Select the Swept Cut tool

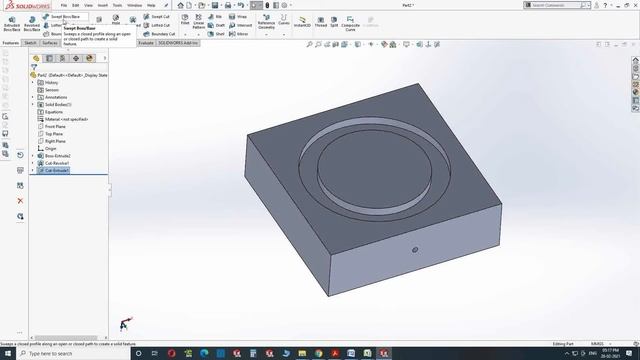click(x=157, y=17)
